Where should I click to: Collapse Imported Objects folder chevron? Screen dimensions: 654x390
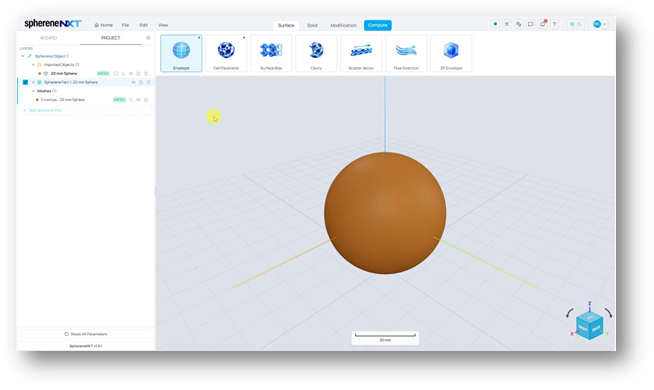[x=33, y=65]
